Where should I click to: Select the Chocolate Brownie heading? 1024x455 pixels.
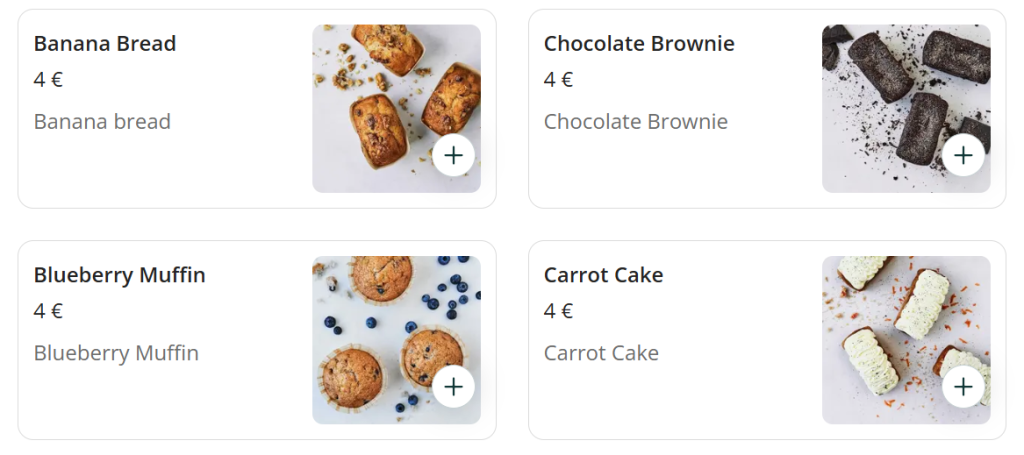639,44
